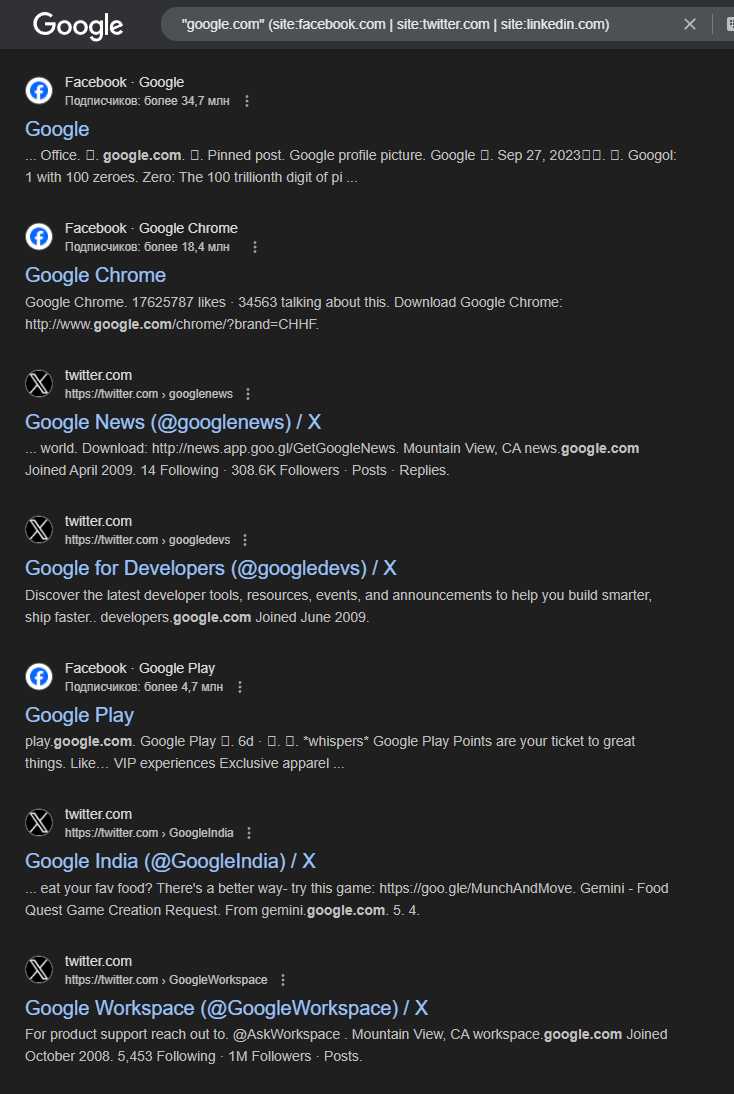The image size is (734, 1094).
Task: Open three-dot menu beside googledevs URL
Action: [245, 540]
